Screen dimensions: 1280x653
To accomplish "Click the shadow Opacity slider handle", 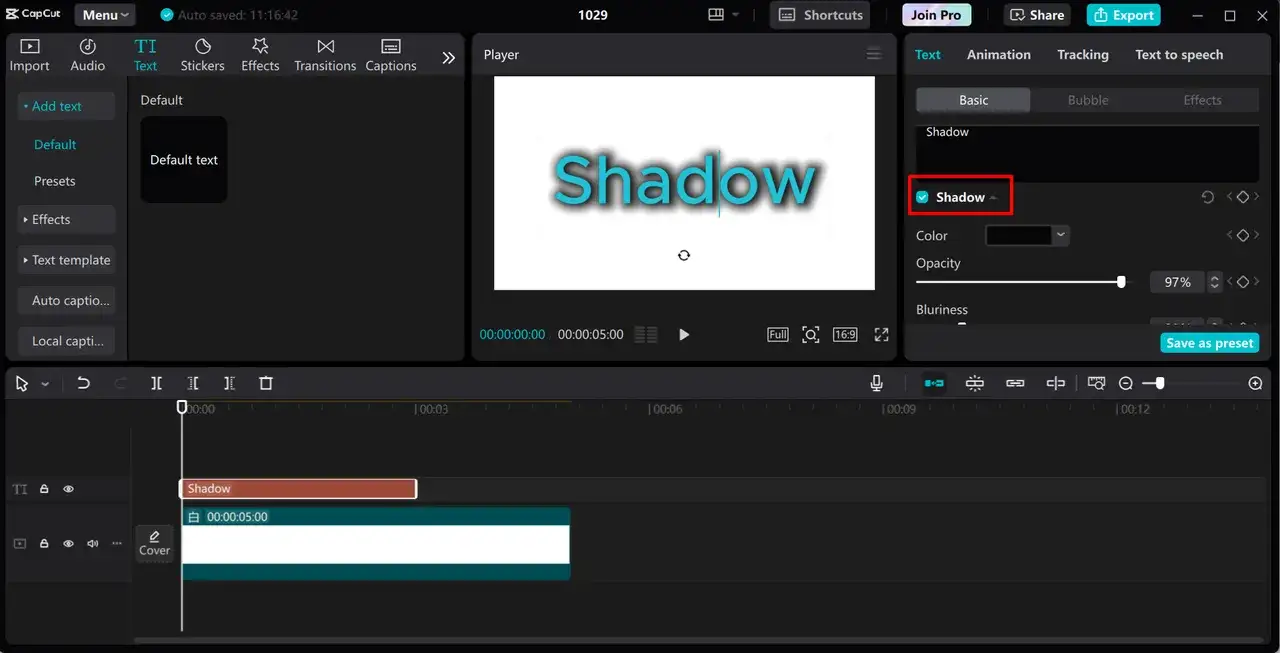I will [x=1121, y=282].
